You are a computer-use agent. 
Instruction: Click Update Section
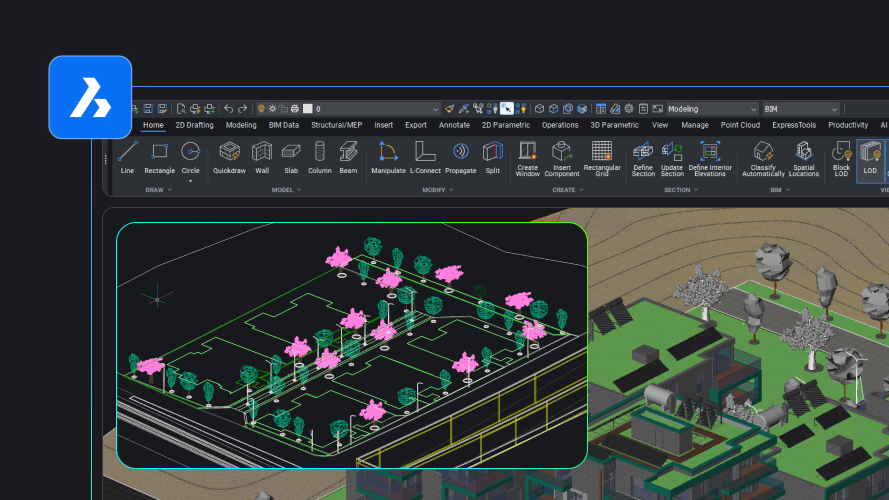click(x=672, y=159)
